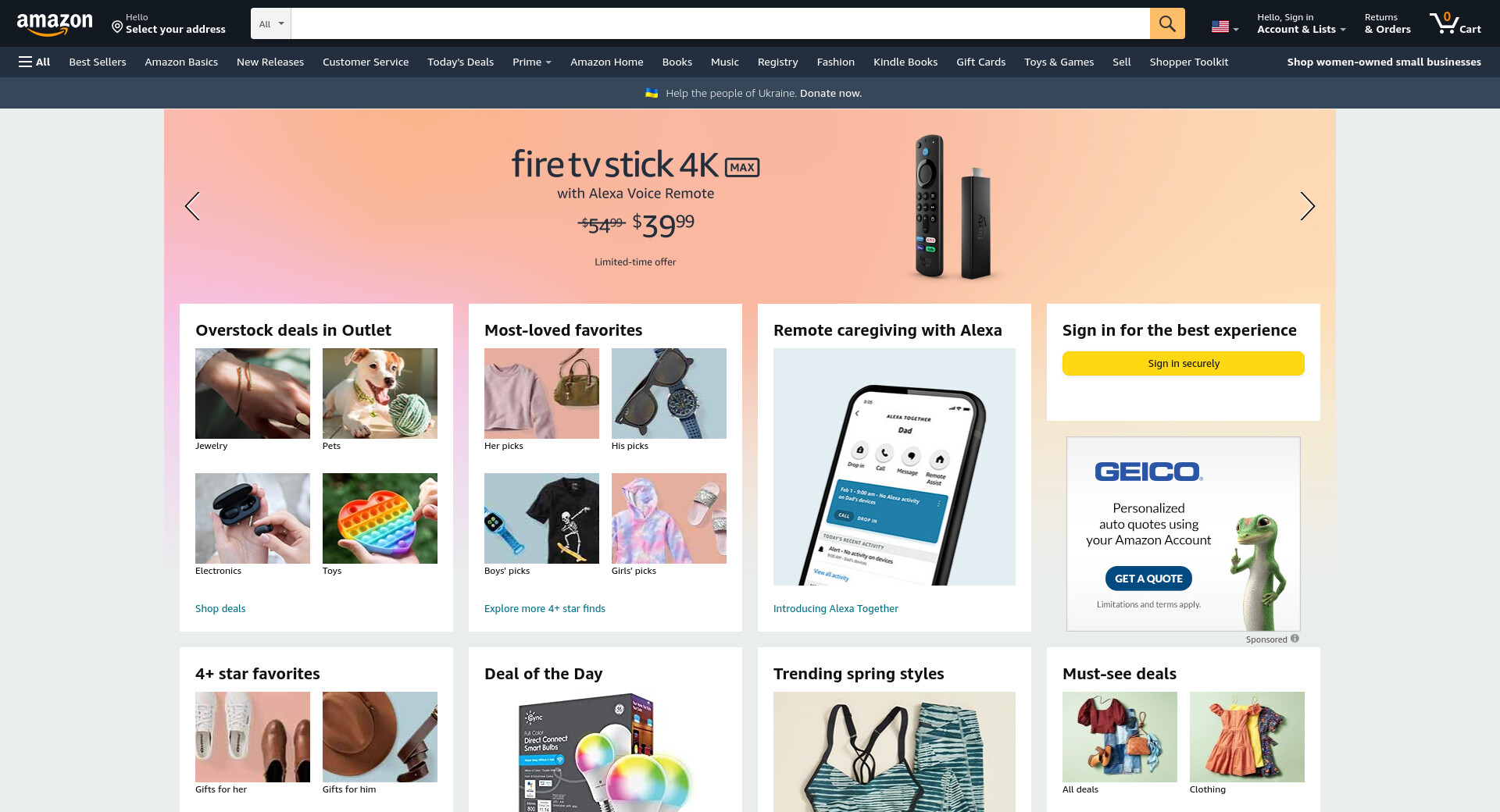Click the GEICO Get a Quote button
This screenshot has width=1500, height=812.
[x=1148, y=579]
